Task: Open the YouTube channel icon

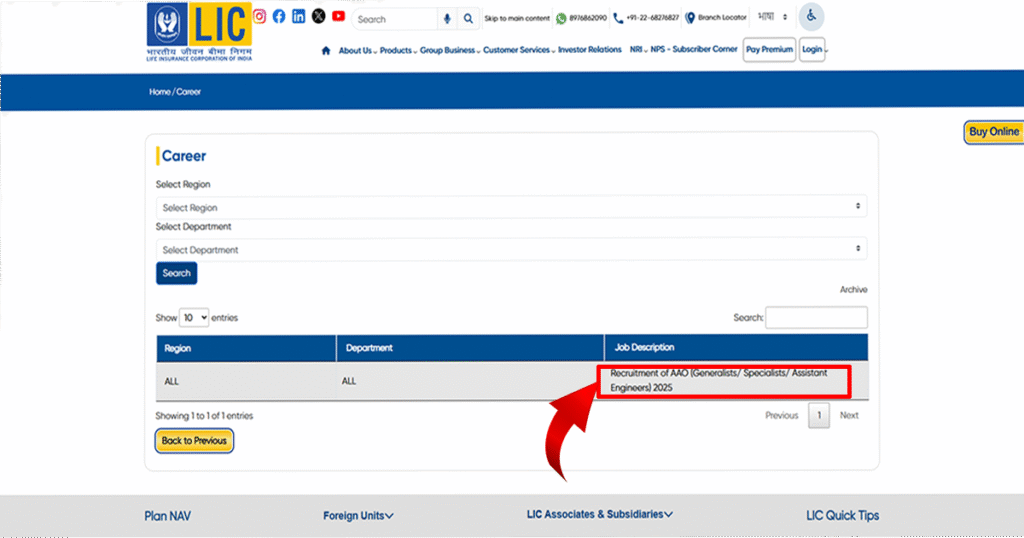Action: [339, 16]
